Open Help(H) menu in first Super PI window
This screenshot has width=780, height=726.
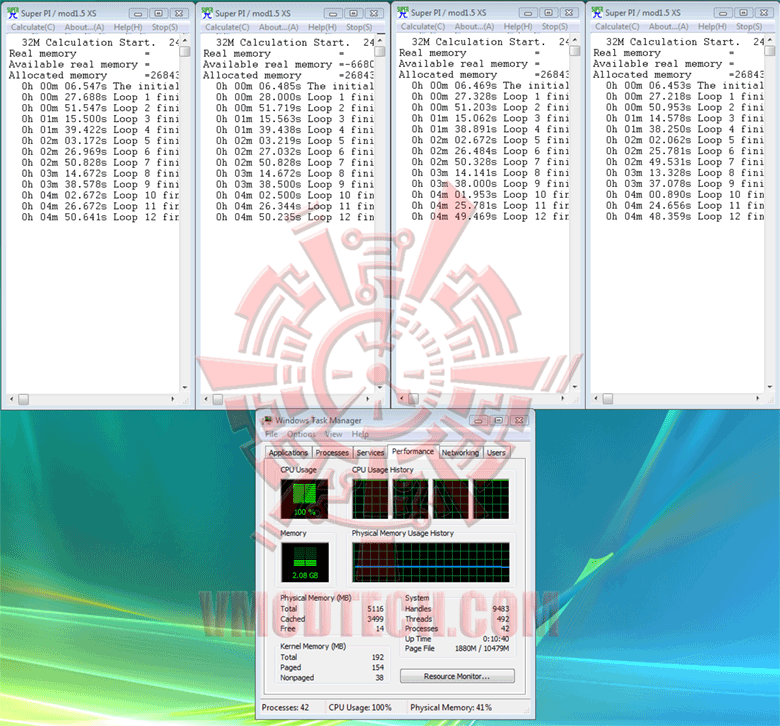point(128,27)
